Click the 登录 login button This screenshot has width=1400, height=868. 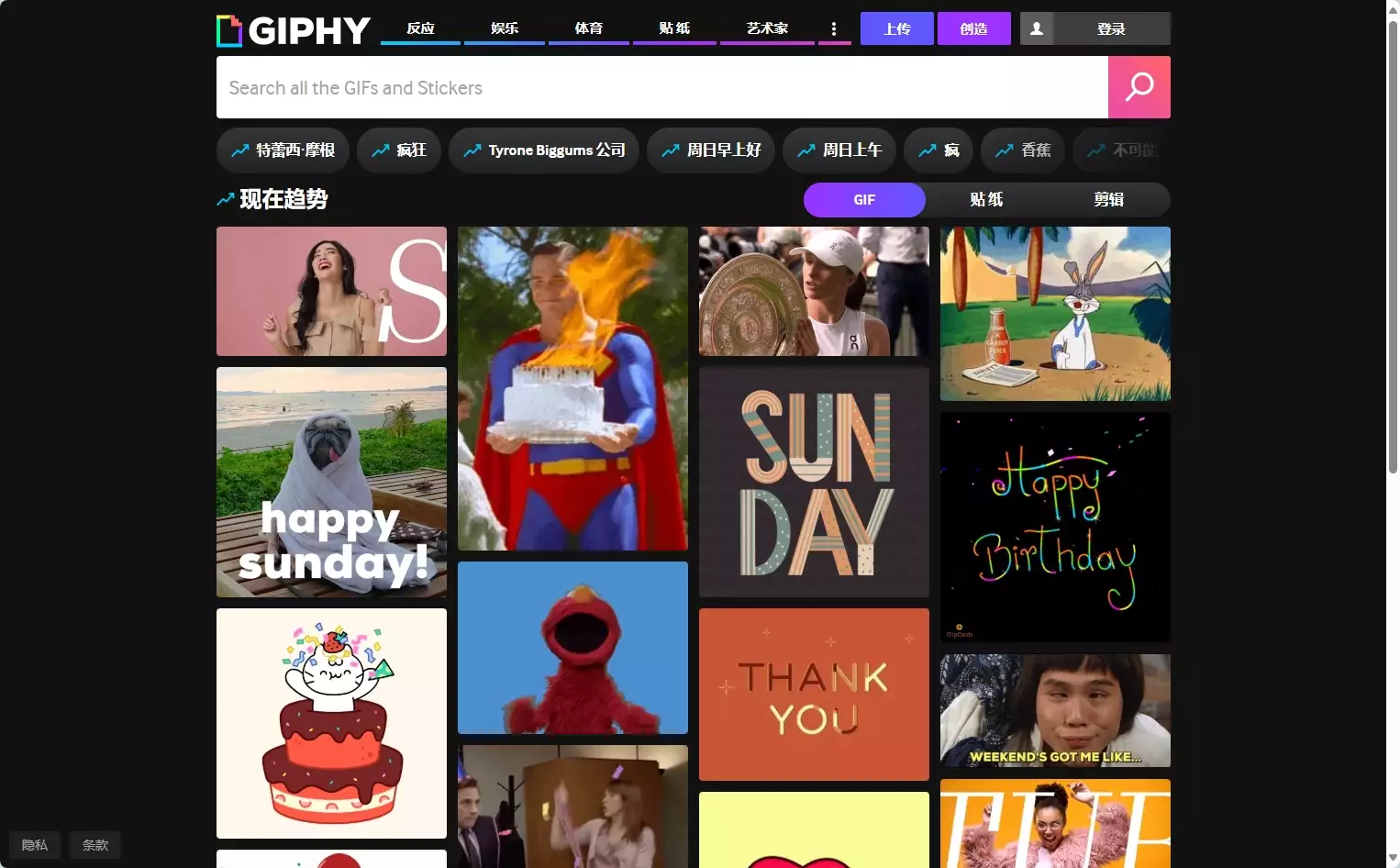click(x=1111, y=28)
